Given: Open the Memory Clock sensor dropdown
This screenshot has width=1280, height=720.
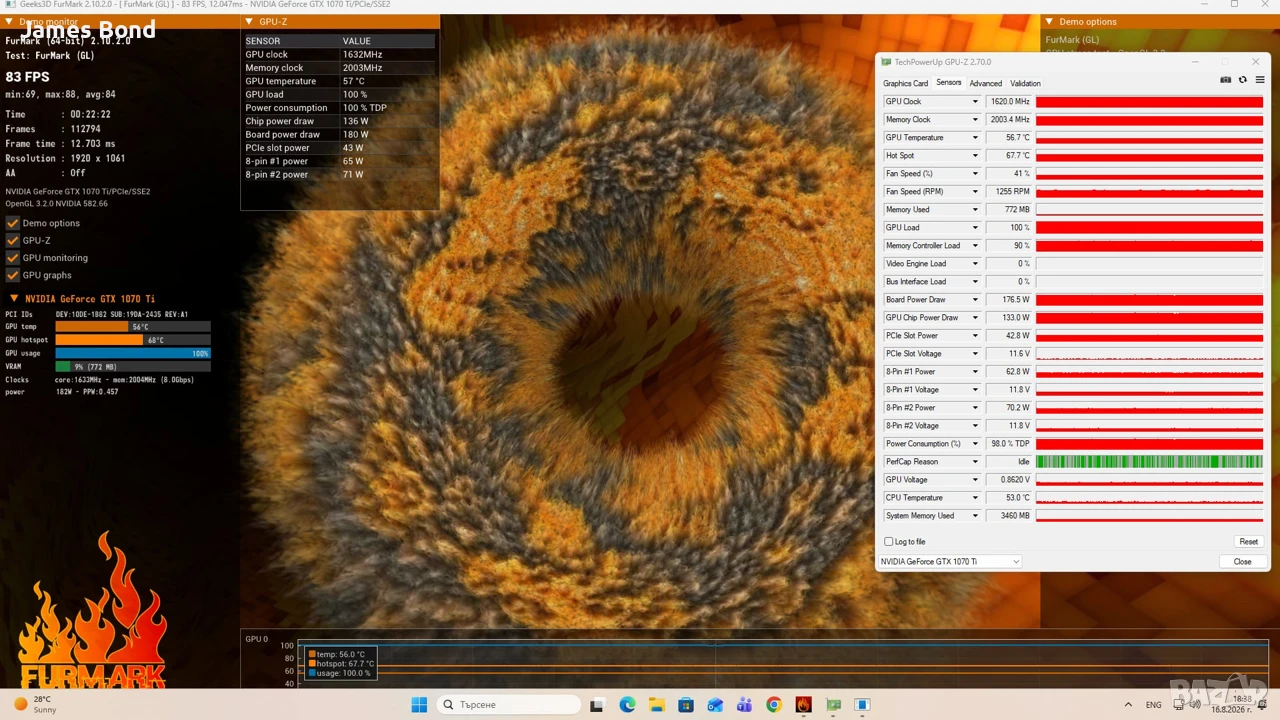Looking at the screenshot, I should [x=975, y=120].
